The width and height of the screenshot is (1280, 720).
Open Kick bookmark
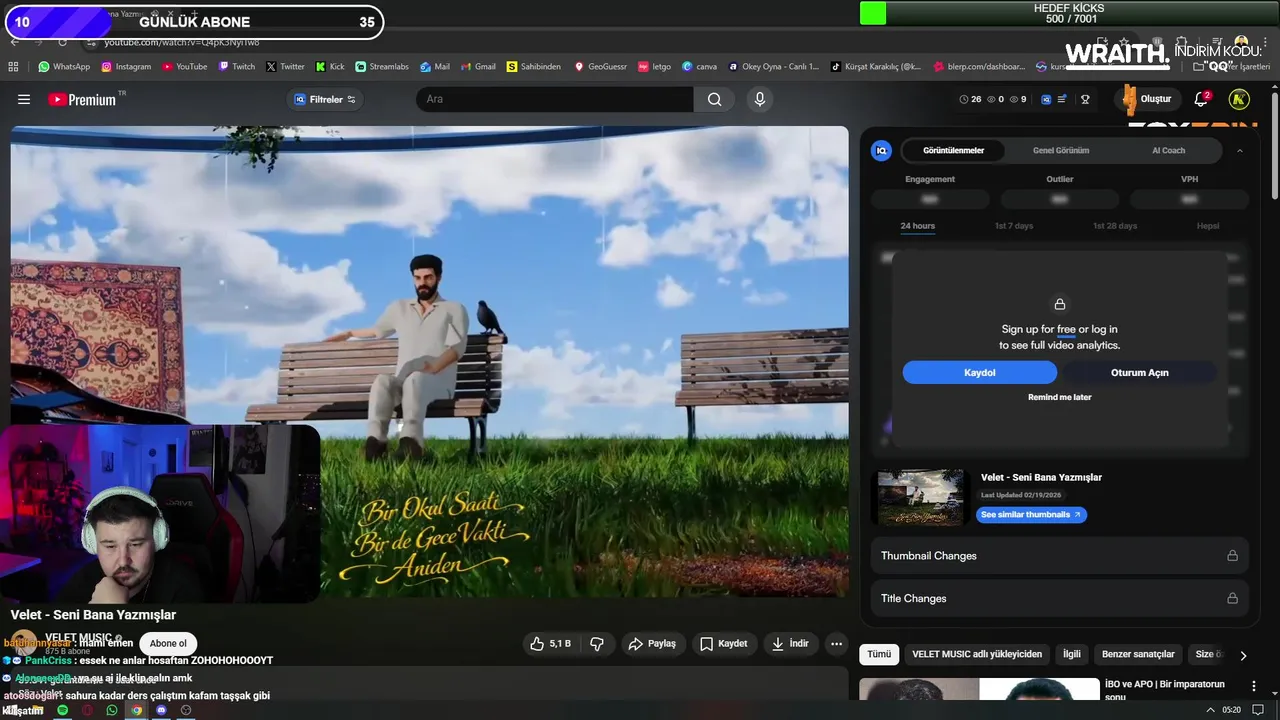(330, 66)
